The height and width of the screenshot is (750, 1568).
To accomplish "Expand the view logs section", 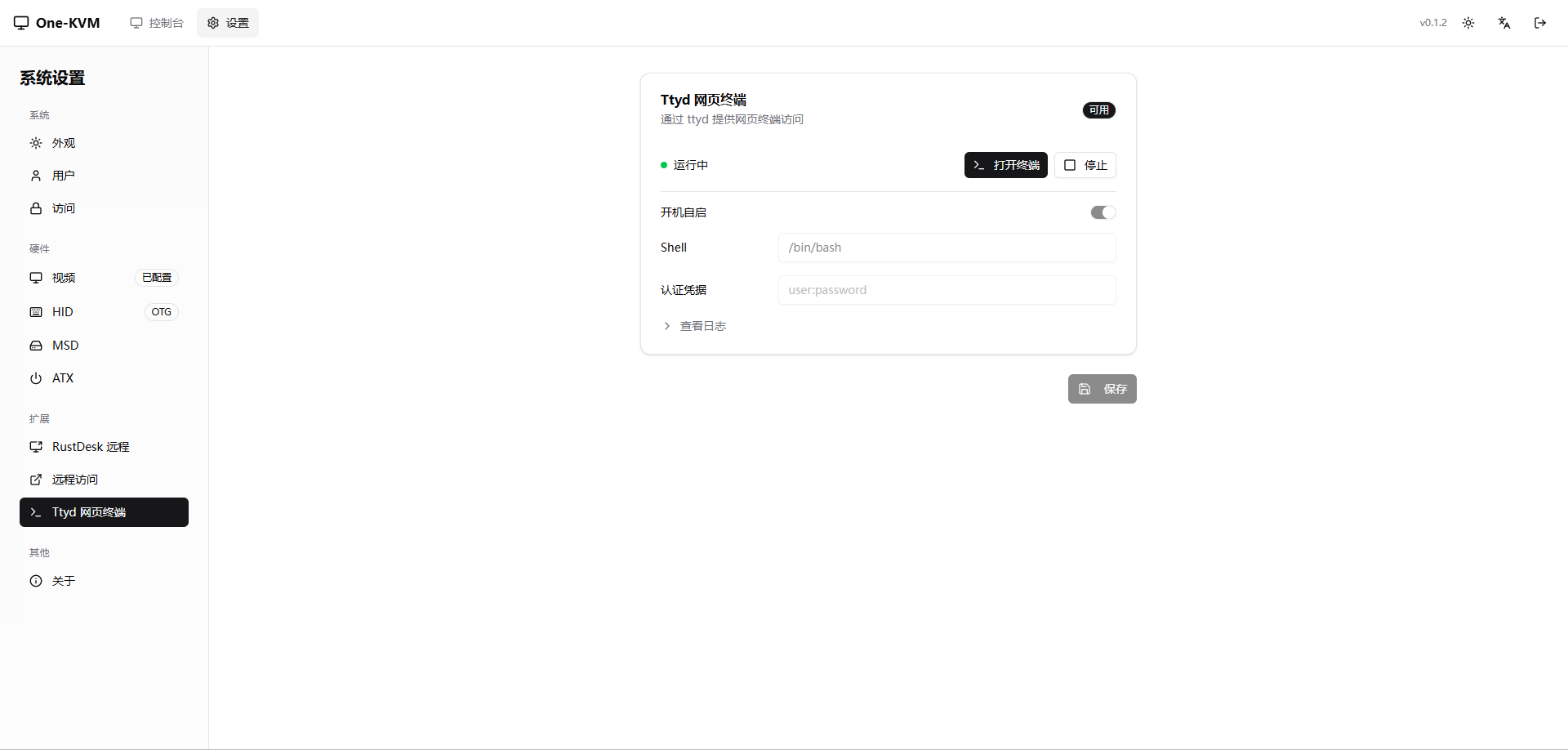I will coord(702,326).
